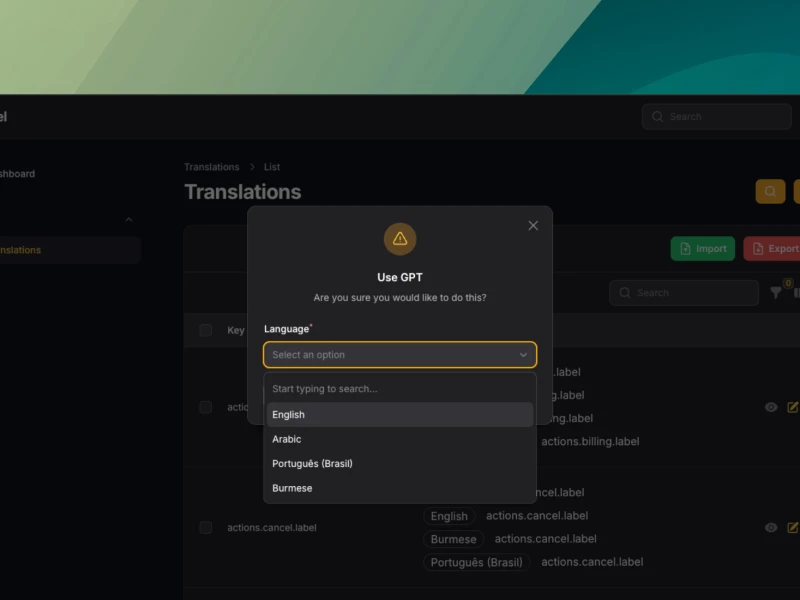Click the red Export button
Viewport: 800px width, 600px height.
coord(772,248)
